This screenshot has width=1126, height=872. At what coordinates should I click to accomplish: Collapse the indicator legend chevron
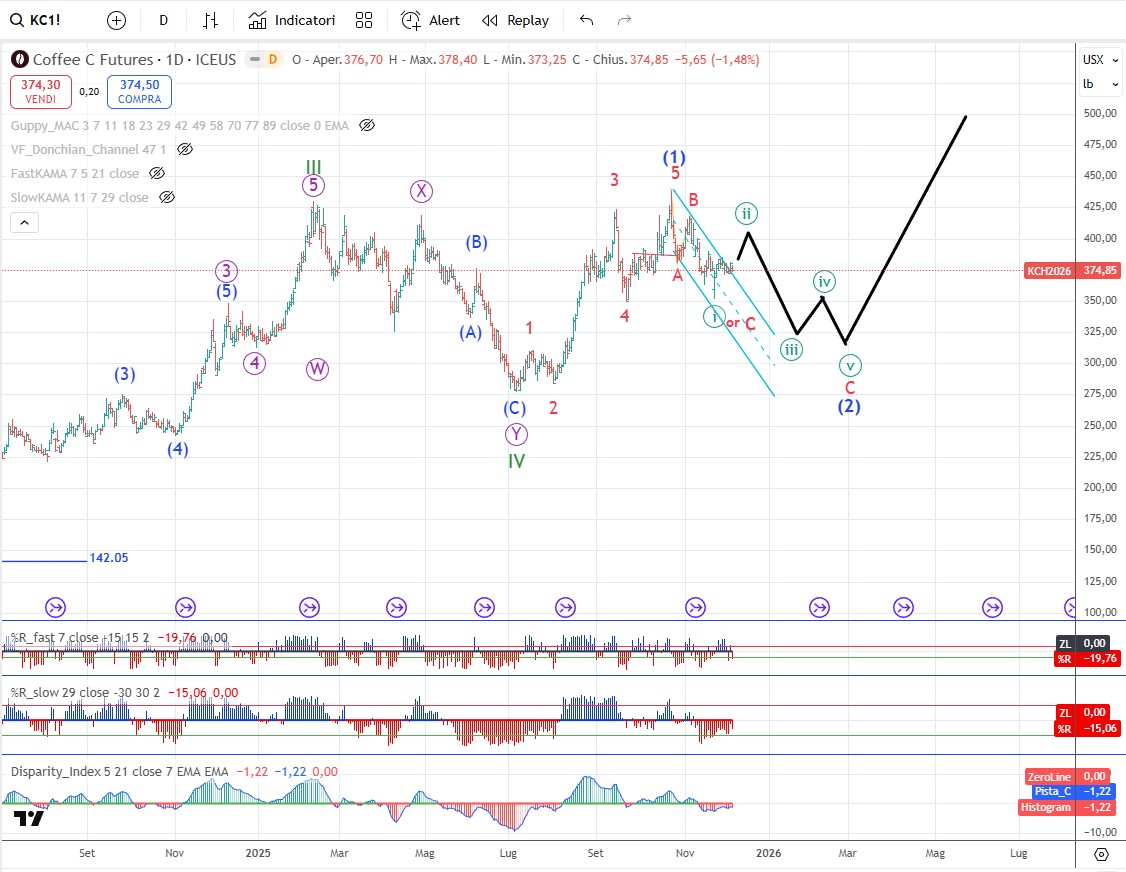(x=25, y=222)
